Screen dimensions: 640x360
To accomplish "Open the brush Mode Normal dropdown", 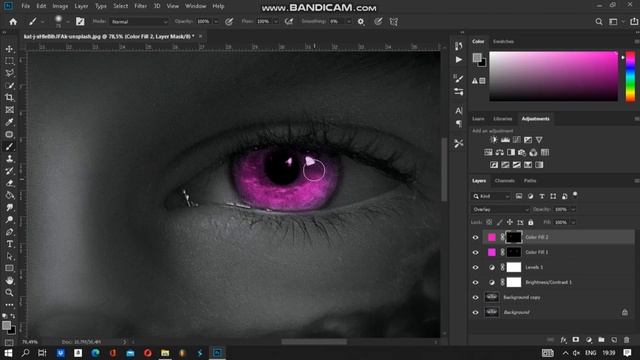I will pos(139,22).
